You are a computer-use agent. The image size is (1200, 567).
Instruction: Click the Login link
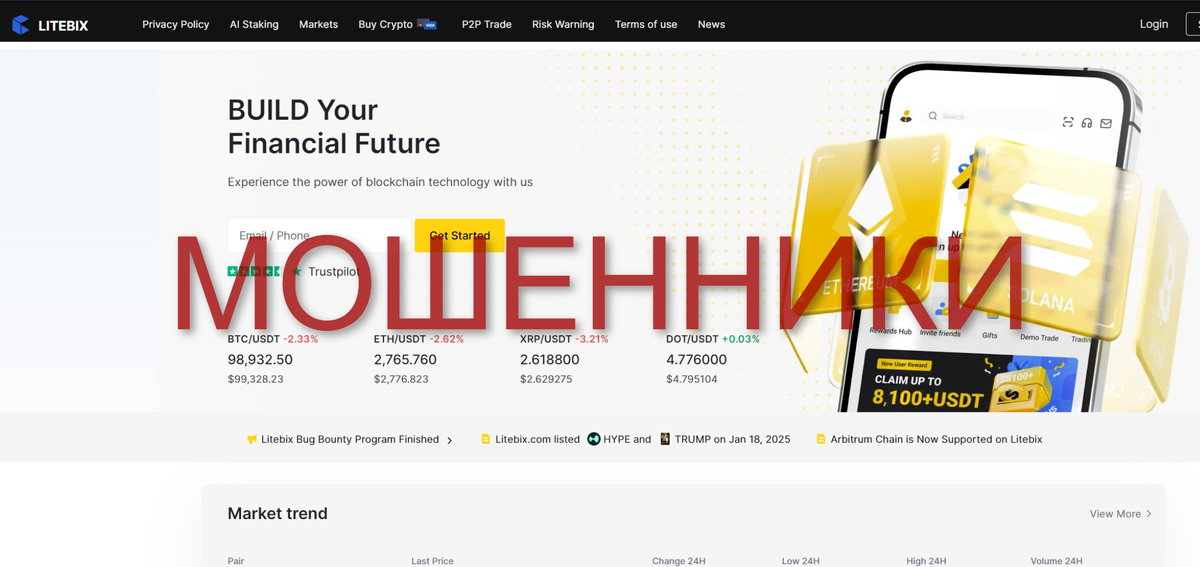1154,24
